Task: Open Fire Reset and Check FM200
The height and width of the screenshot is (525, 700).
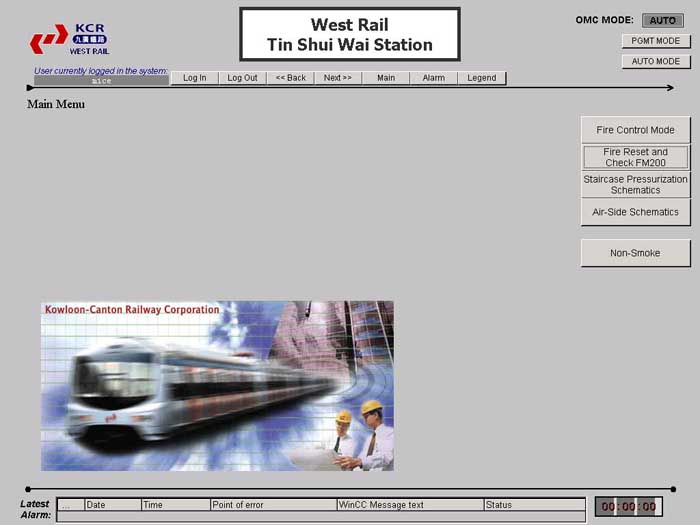Action: [635, 157]
